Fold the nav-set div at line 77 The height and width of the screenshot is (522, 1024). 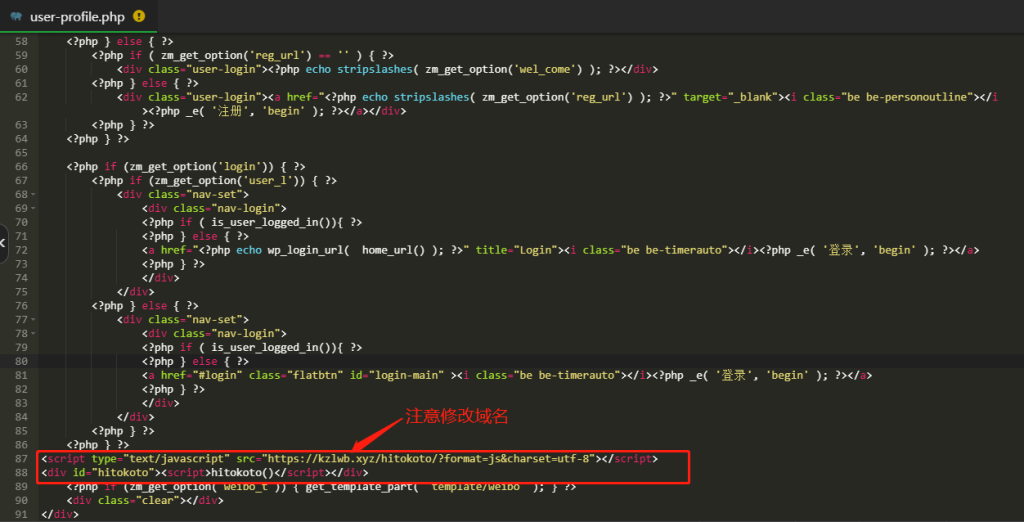[x=34, y=320]
